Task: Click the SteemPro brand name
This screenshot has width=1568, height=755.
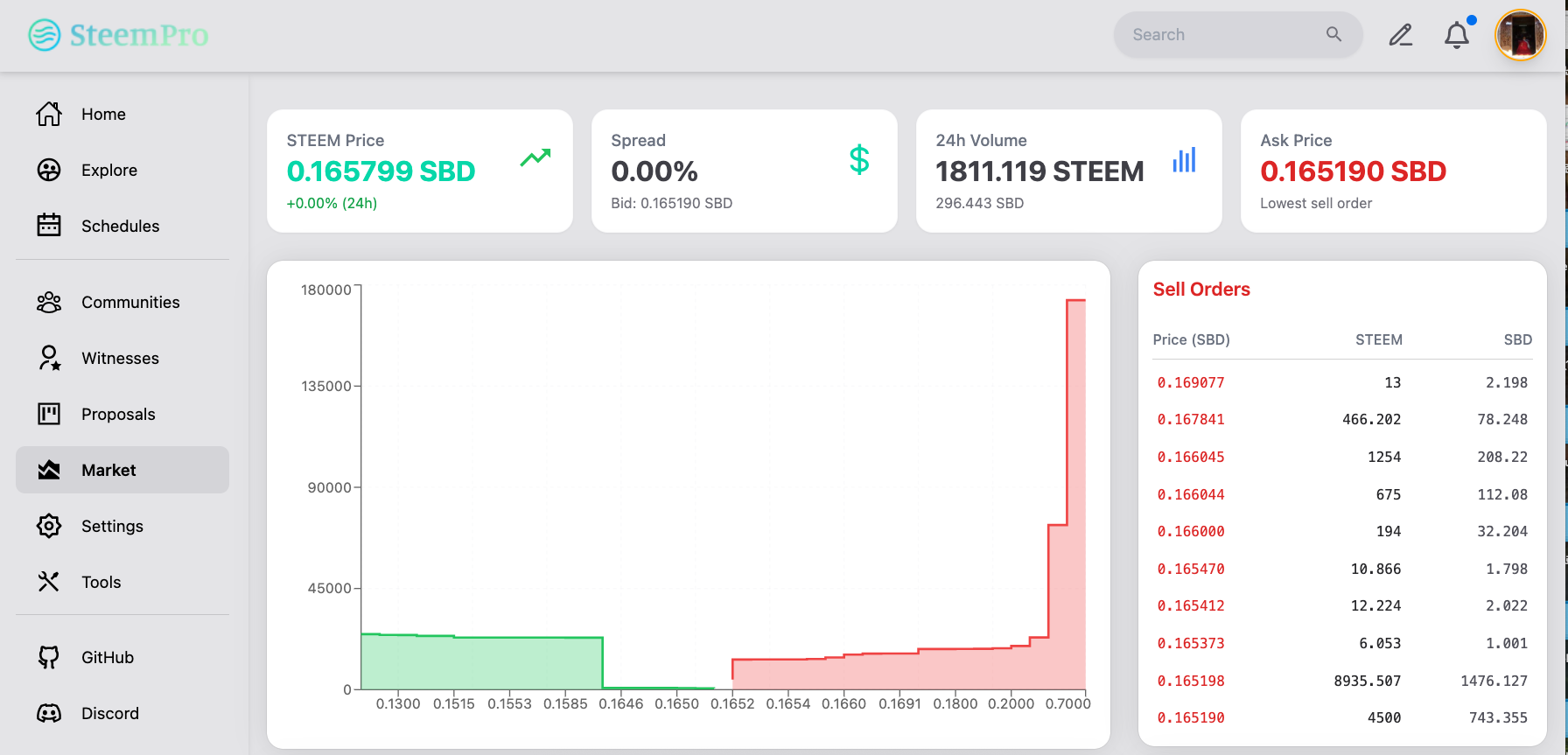Action: 139,35
